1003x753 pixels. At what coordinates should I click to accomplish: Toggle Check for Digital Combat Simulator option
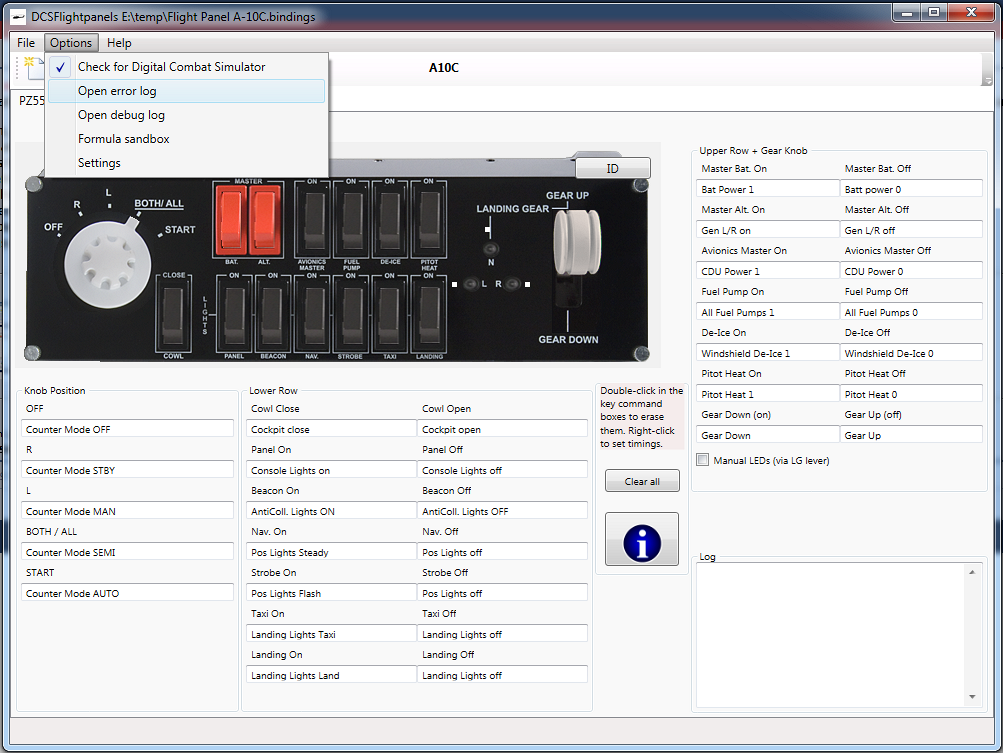(171, 67)
